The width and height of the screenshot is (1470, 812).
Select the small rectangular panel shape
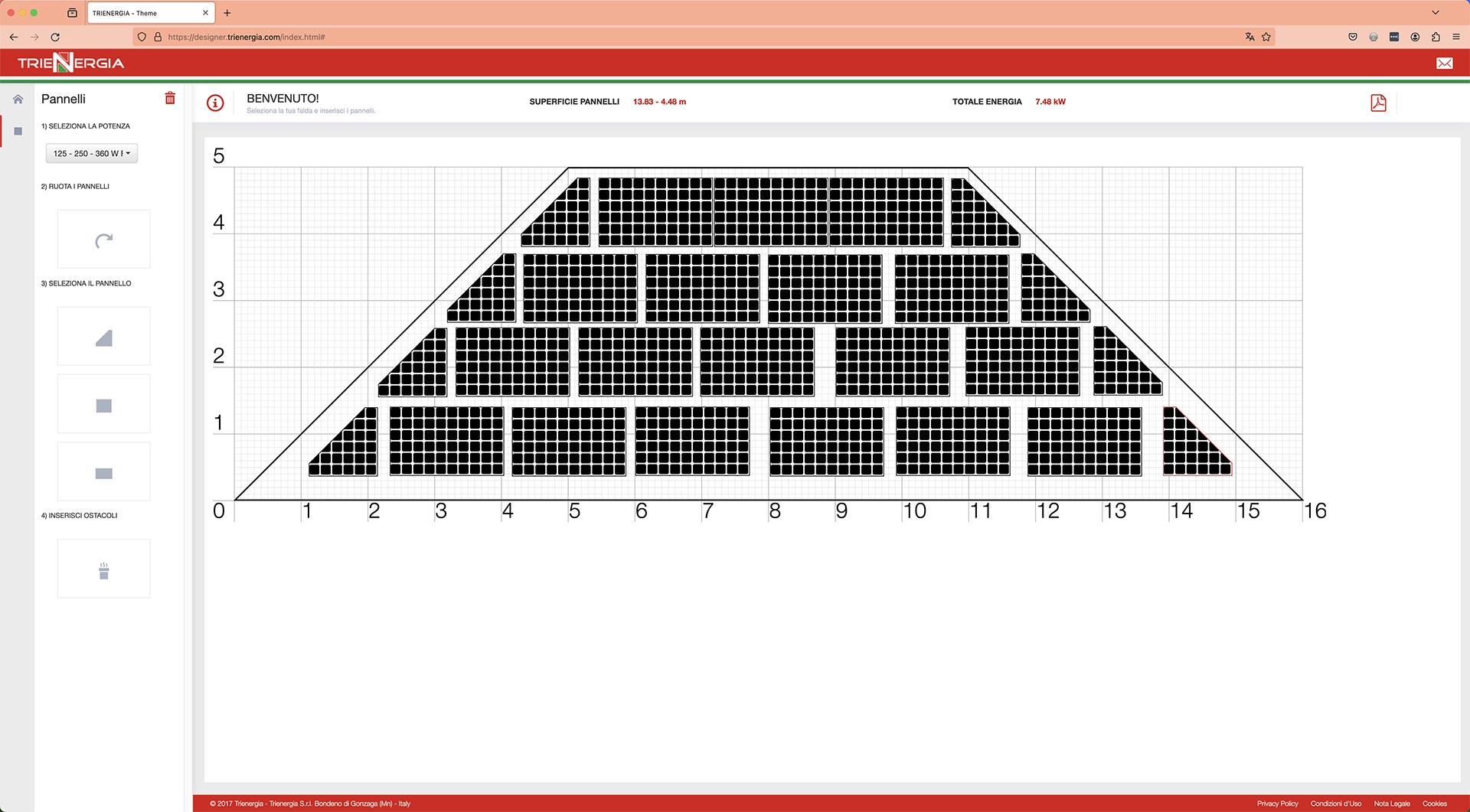[104, 473]
